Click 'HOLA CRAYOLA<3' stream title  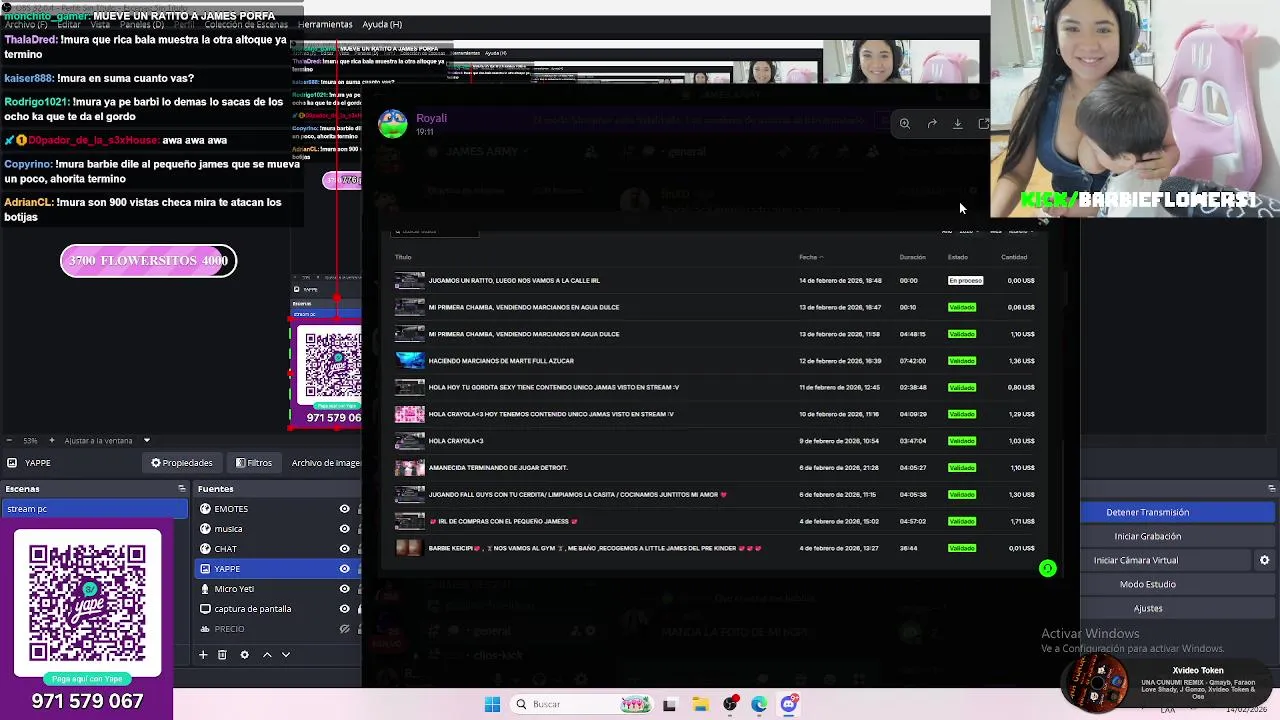click(x=456, y=441)
